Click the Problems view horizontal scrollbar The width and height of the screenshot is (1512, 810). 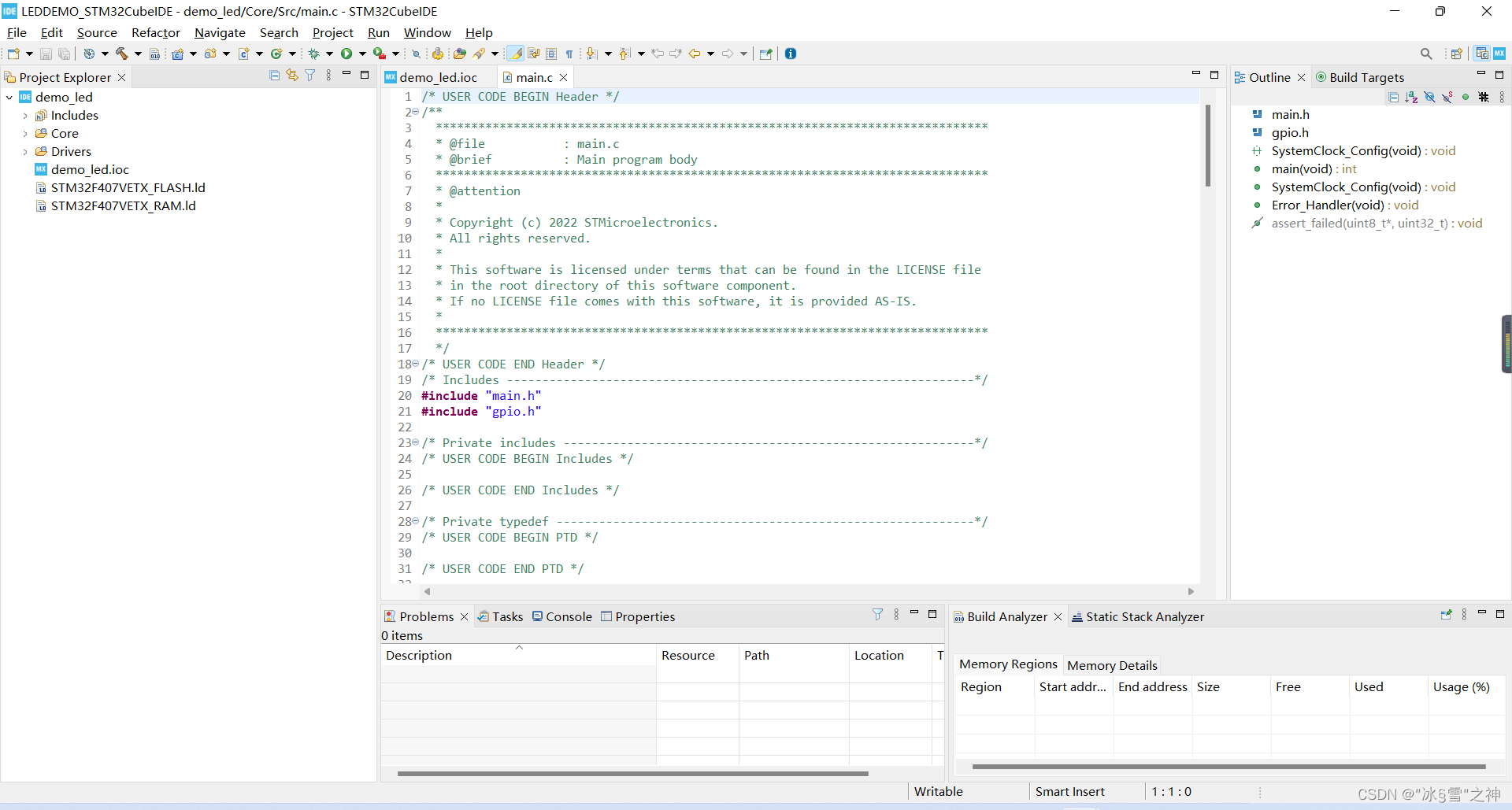pyautogui.click(x=632, y=774)
